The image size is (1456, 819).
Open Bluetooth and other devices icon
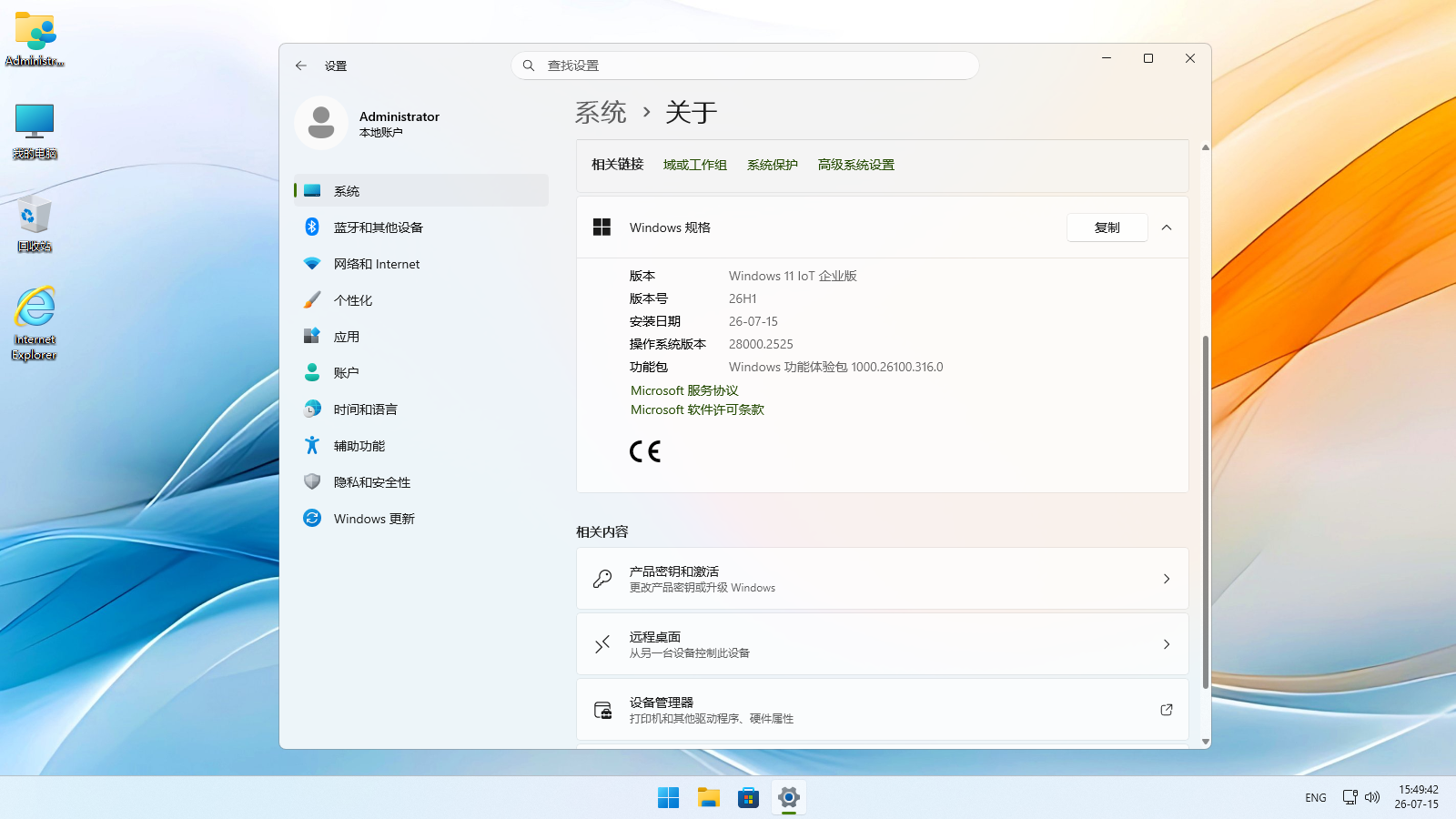point(312,227)
